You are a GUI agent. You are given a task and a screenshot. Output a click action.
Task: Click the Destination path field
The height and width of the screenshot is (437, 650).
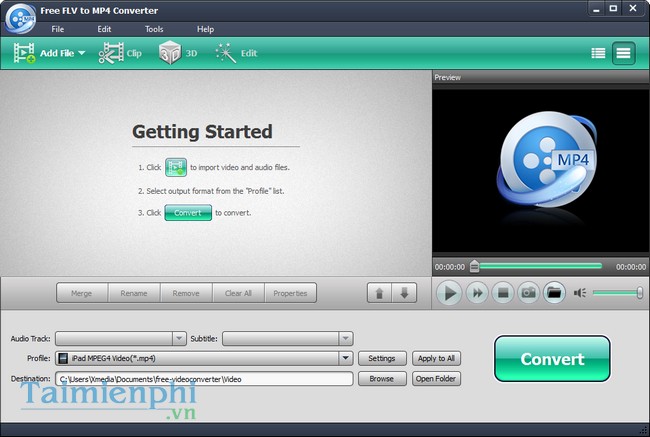[x=204, y=379]
